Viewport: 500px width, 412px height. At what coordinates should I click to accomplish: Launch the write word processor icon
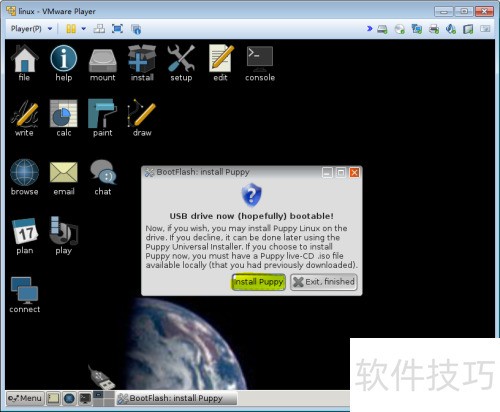24,118
